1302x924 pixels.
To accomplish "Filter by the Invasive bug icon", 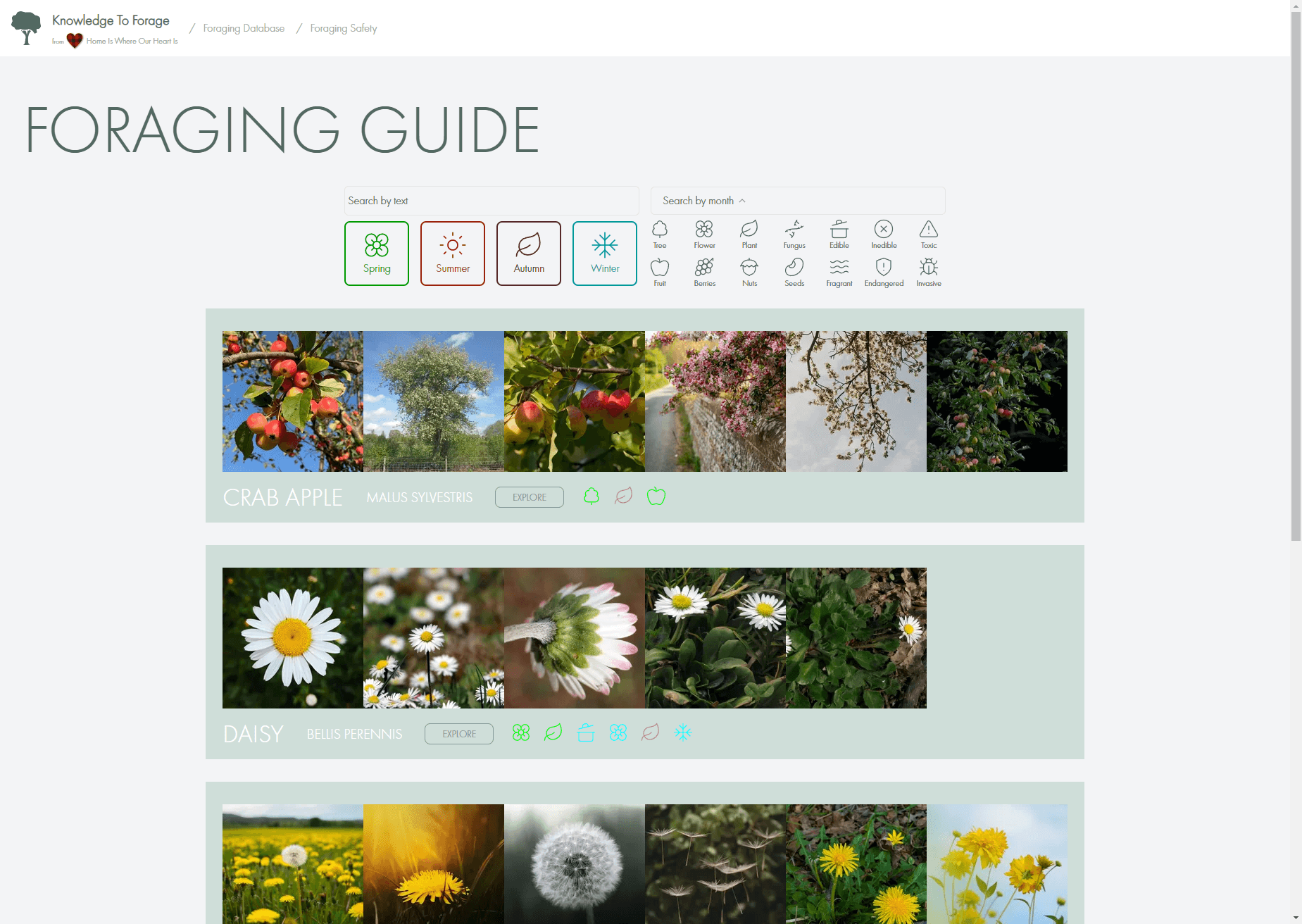I will pos(929,273).
